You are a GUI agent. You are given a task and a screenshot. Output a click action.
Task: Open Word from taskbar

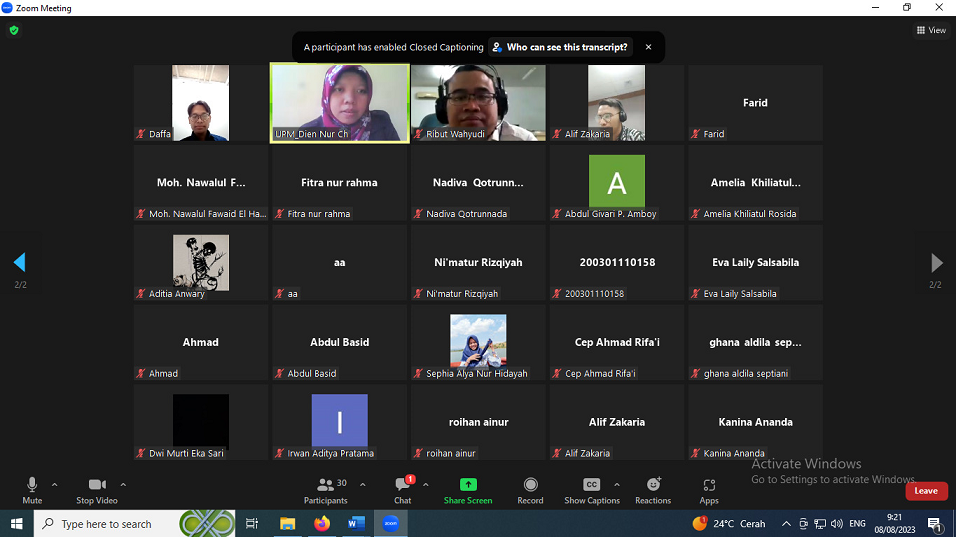(x=356, y=524)
